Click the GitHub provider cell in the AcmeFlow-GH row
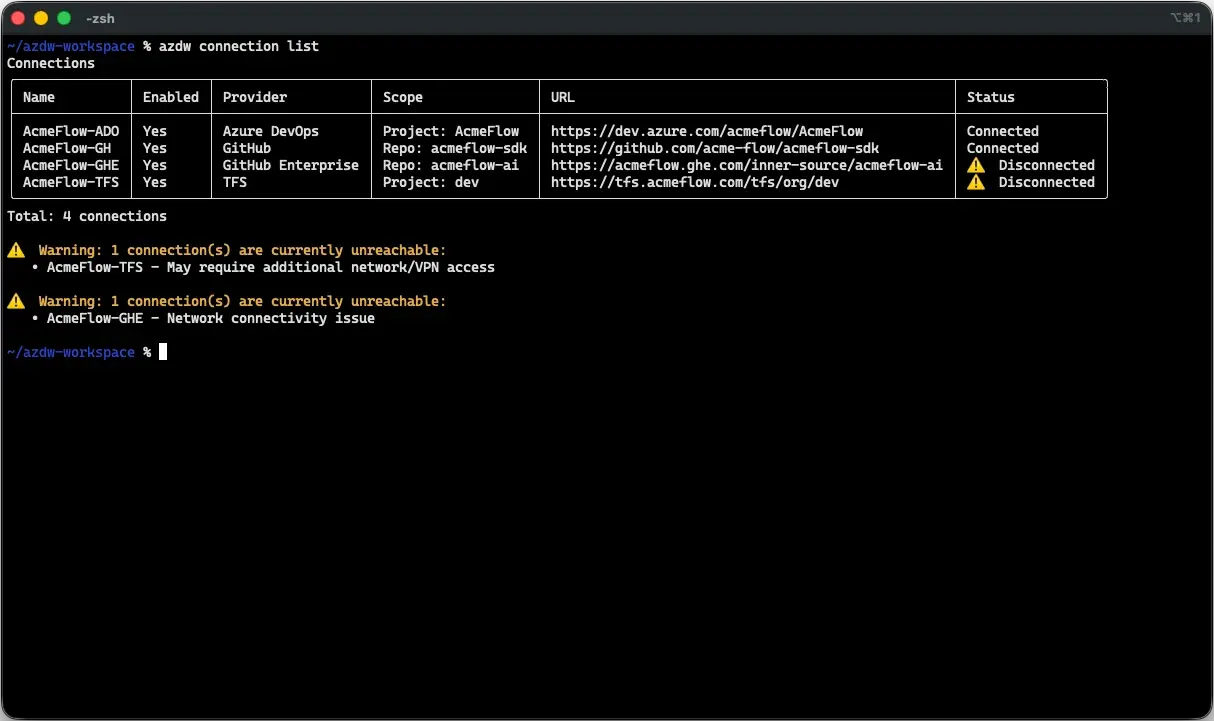This screenshot has height=721, width=1214. (x=247, y=148)
